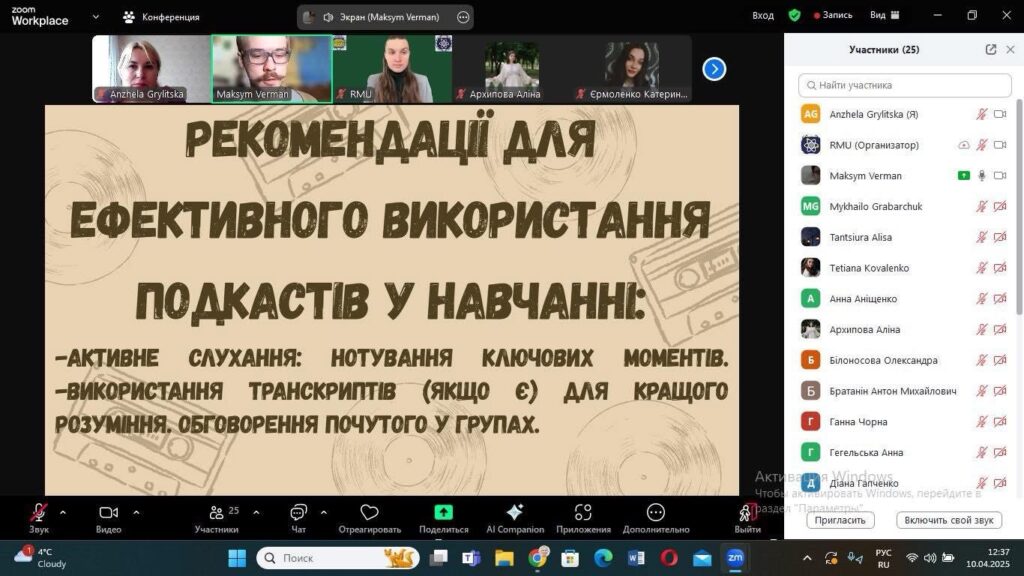Open the Apps (Приложения) icon
The image size is (1024, 576).
583,513
